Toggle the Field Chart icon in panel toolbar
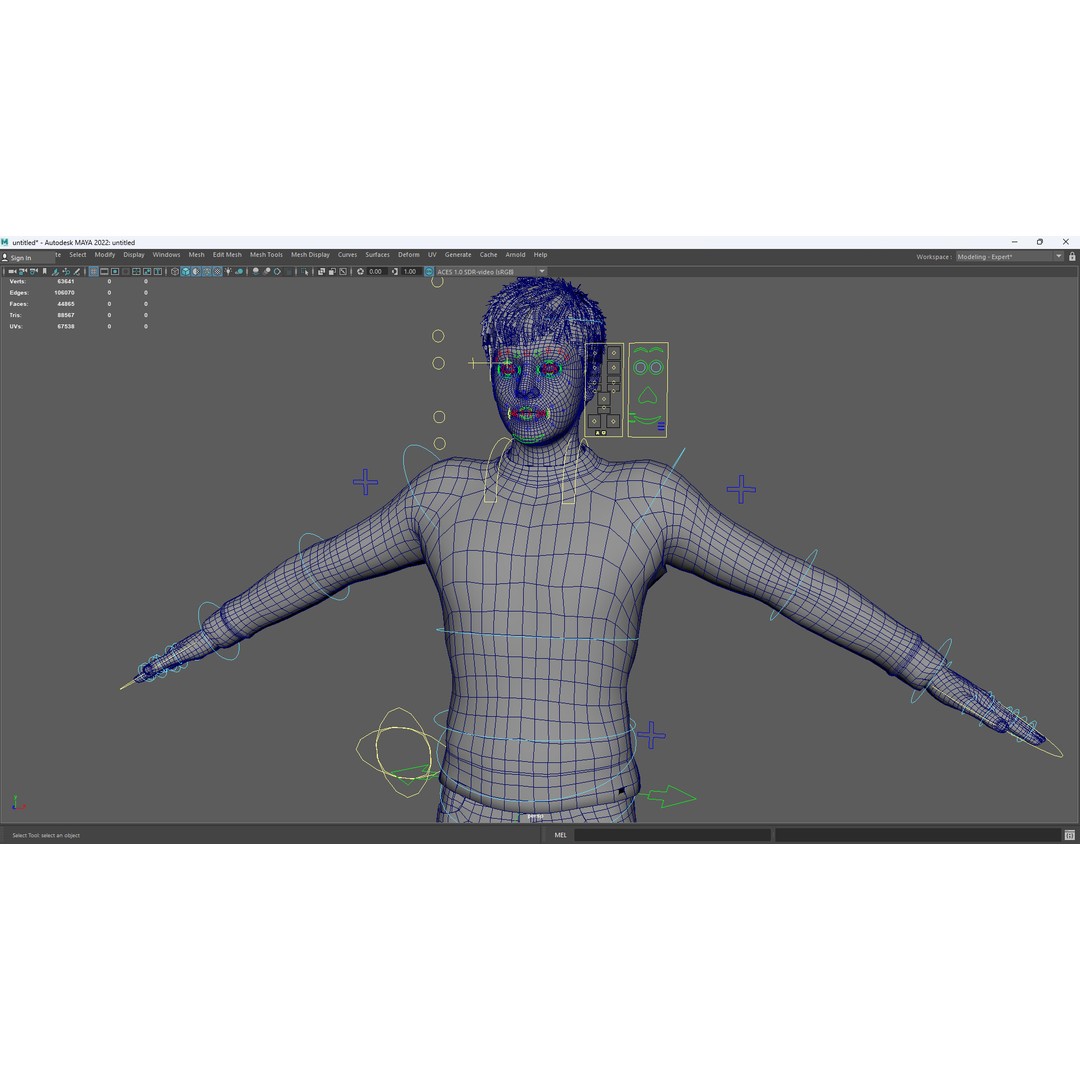Viewport: 1080px width, 1080px height. [136, 271]
